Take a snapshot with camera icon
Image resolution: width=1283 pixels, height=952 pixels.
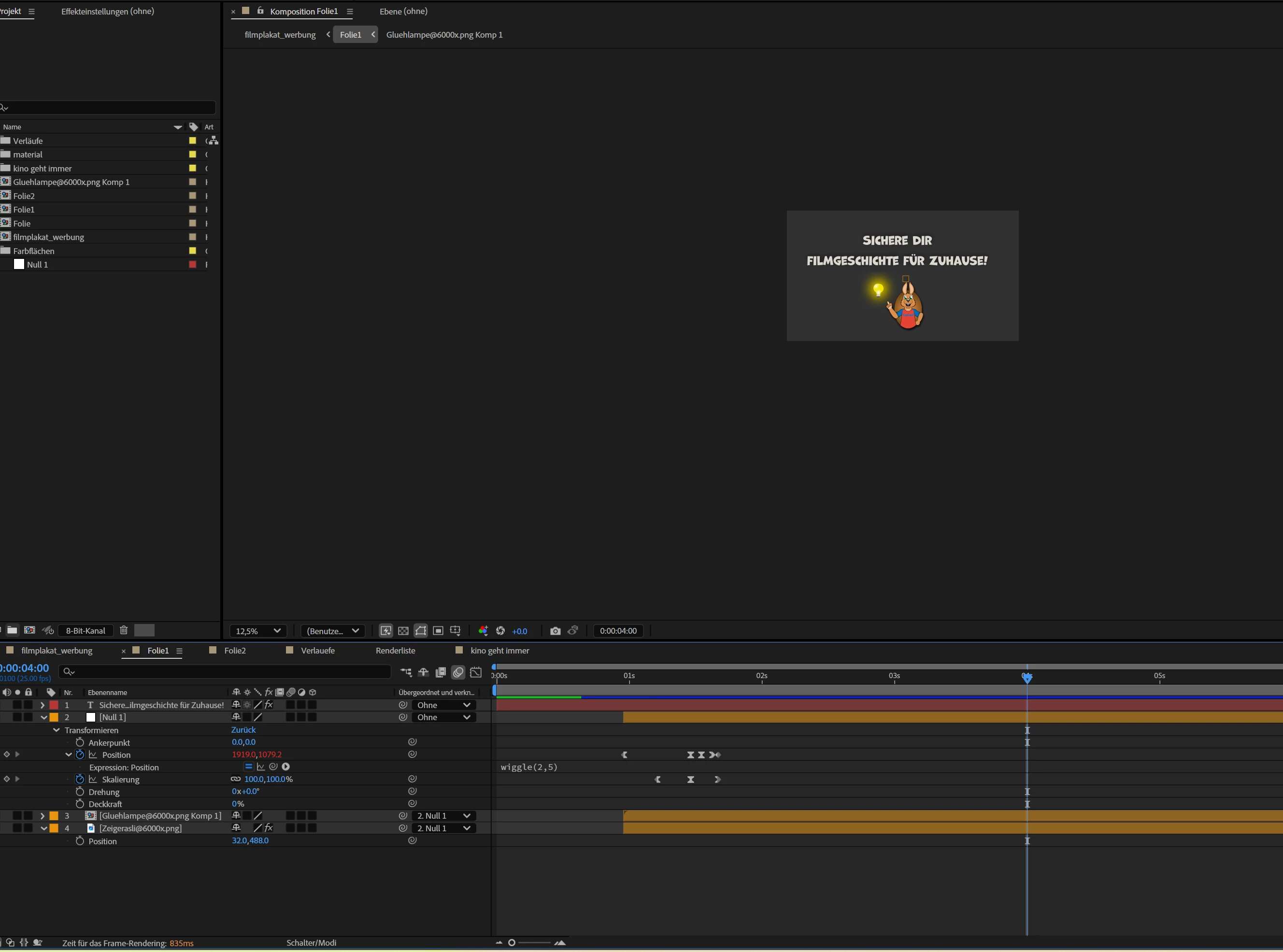coord(555,631)
